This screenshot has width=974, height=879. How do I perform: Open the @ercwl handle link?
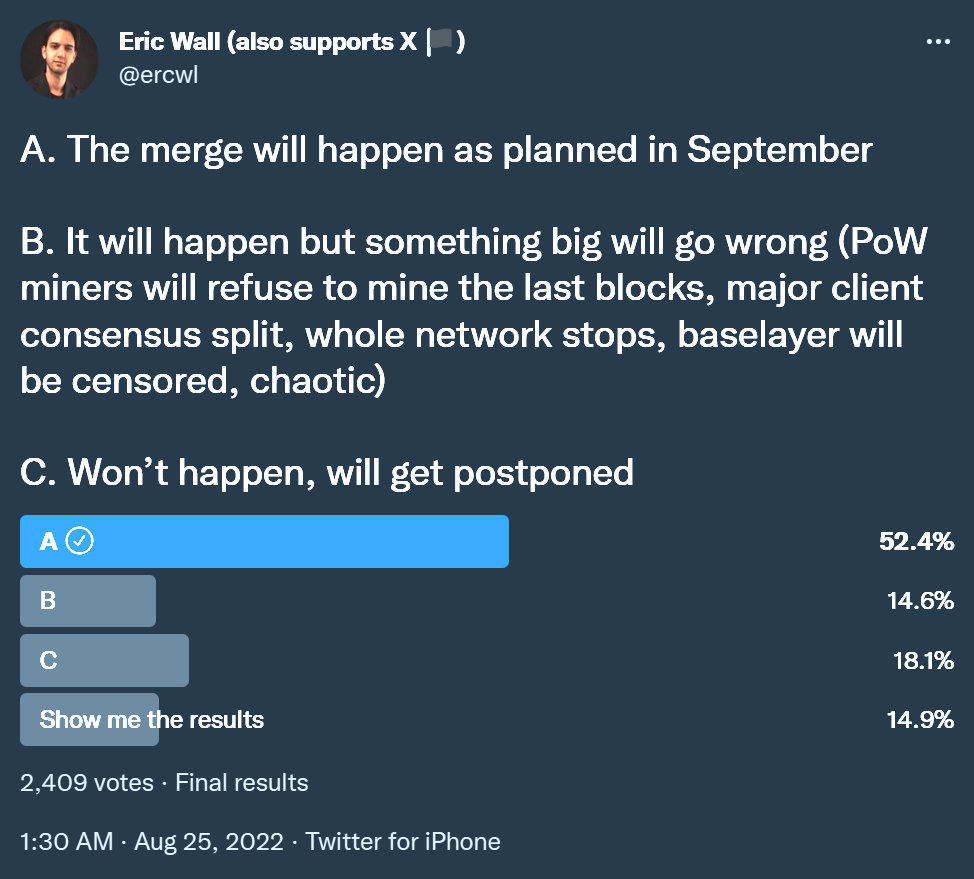[x=158, y=75]
